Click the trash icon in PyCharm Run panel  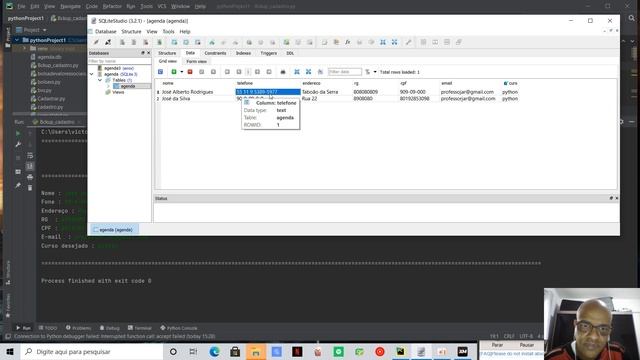point(30,188)
